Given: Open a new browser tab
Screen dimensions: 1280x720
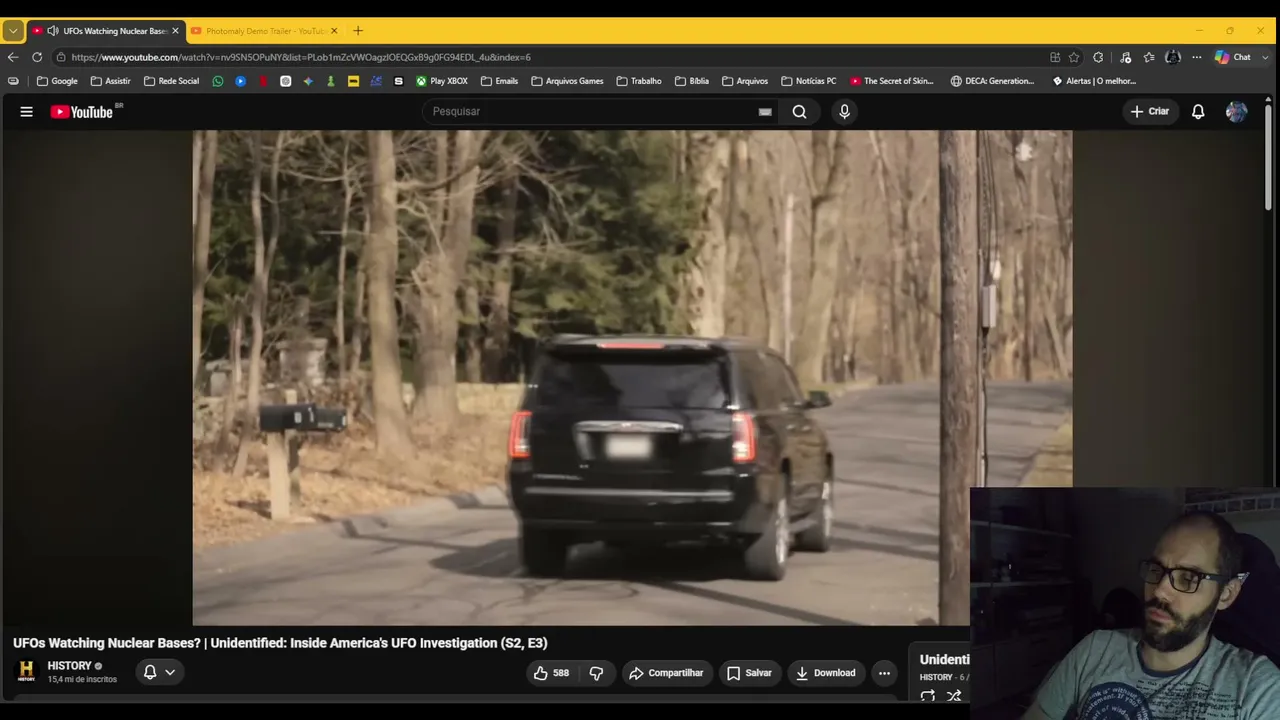Looking at the screenshot, I should pos(358,31).
